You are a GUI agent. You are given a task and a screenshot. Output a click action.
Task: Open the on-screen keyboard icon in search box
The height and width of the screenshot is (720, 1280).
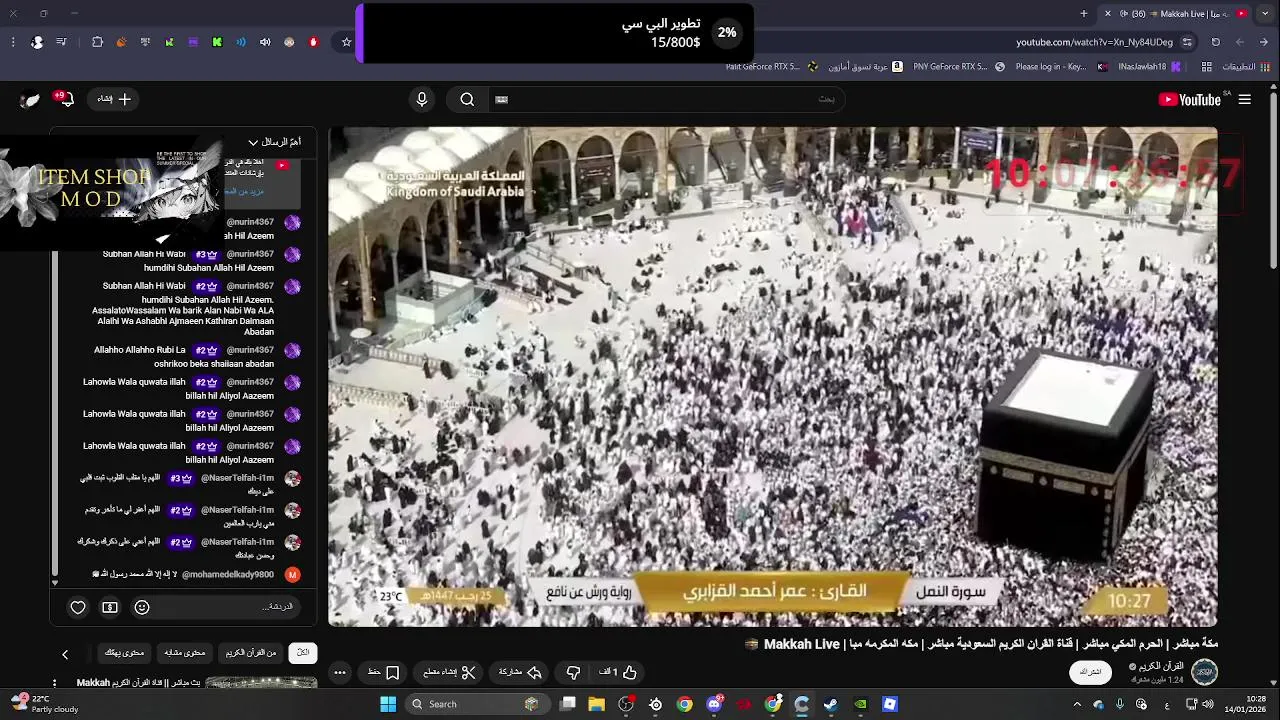[502, 99]
